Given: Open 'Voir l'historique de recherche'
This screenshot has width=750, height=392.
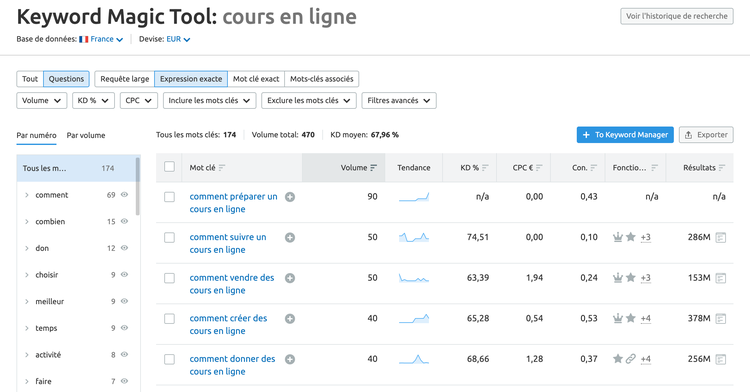Looking at the screenshot, I should [677, 16].
